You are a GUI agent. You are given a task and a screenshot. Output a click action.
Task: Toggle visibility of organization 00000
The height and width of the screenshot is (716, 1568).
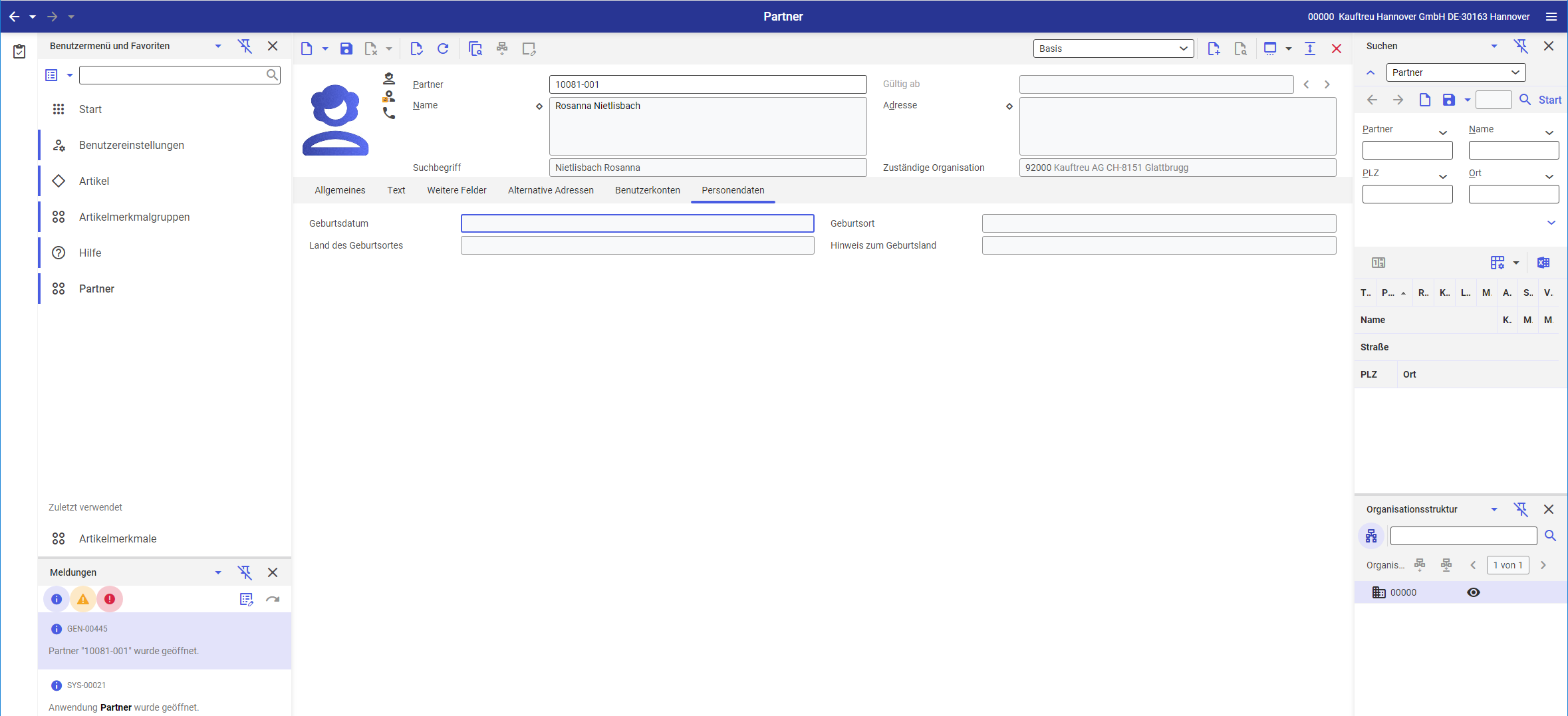point(1474,592)
